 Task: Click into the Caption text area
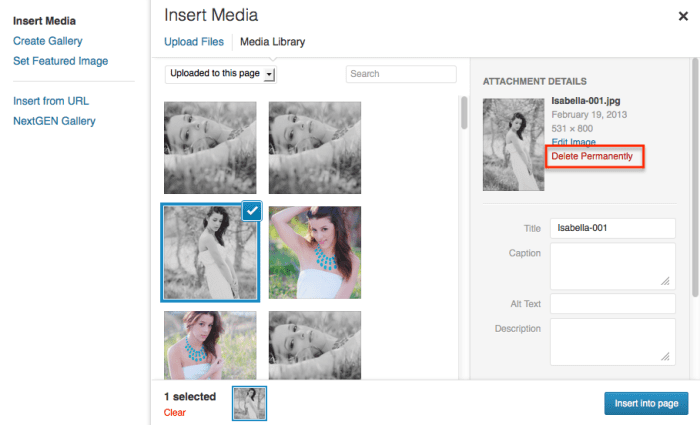pos(612,266)
